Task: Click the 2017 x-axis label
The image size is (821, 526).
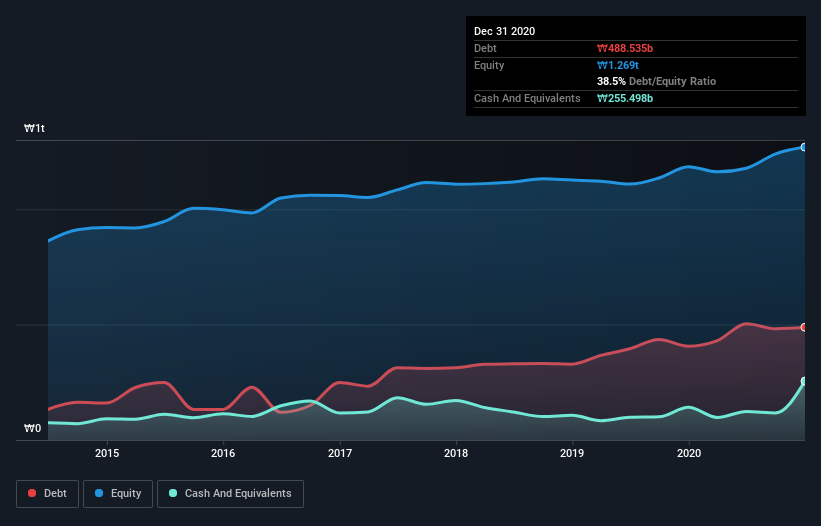Action: pos(340,453)
